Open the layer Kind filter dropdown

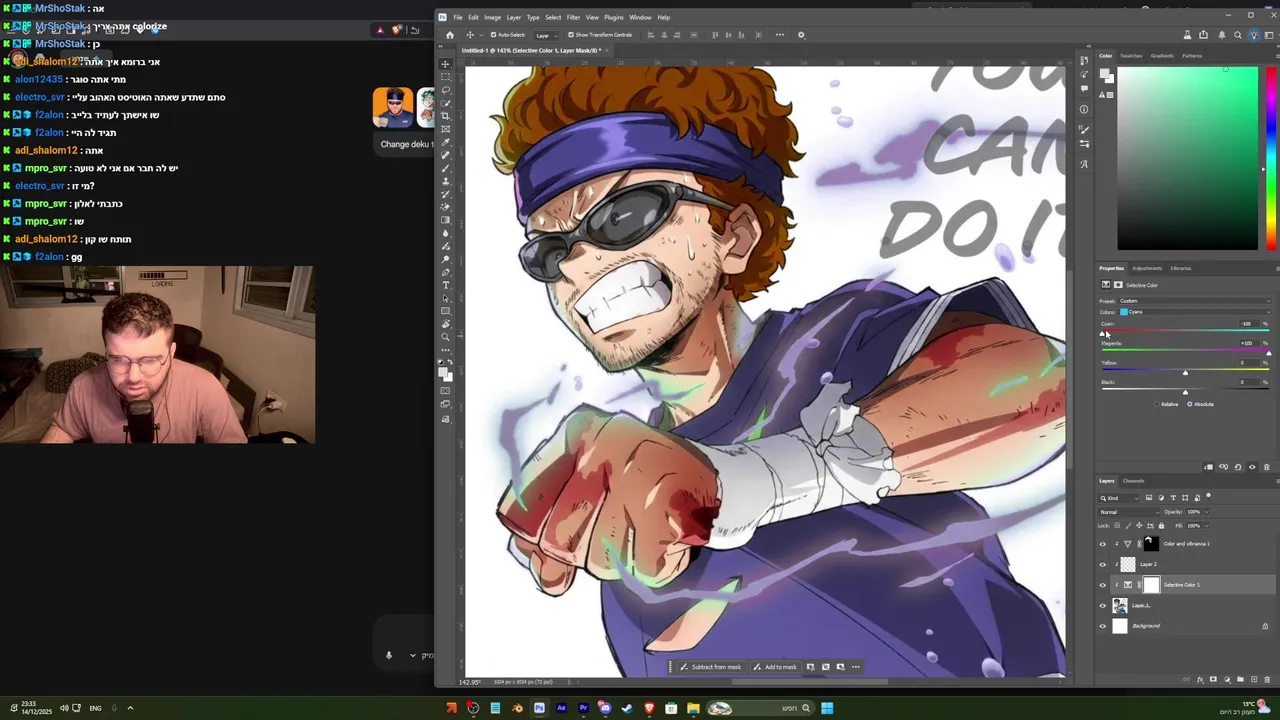[1119, 498]
